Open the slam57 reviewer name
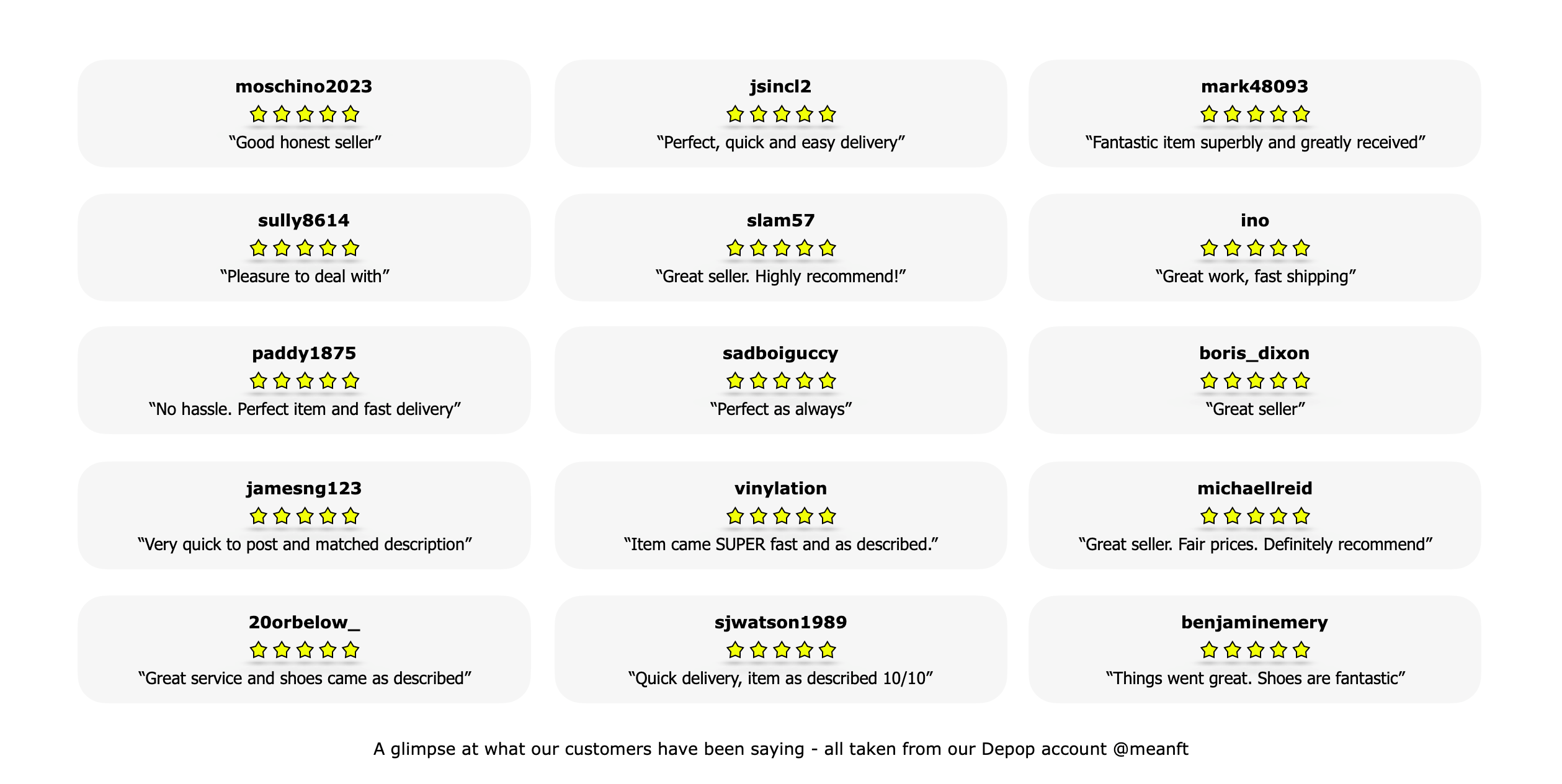This screenshot has height=784, width=1562. [x=781, y=221]
